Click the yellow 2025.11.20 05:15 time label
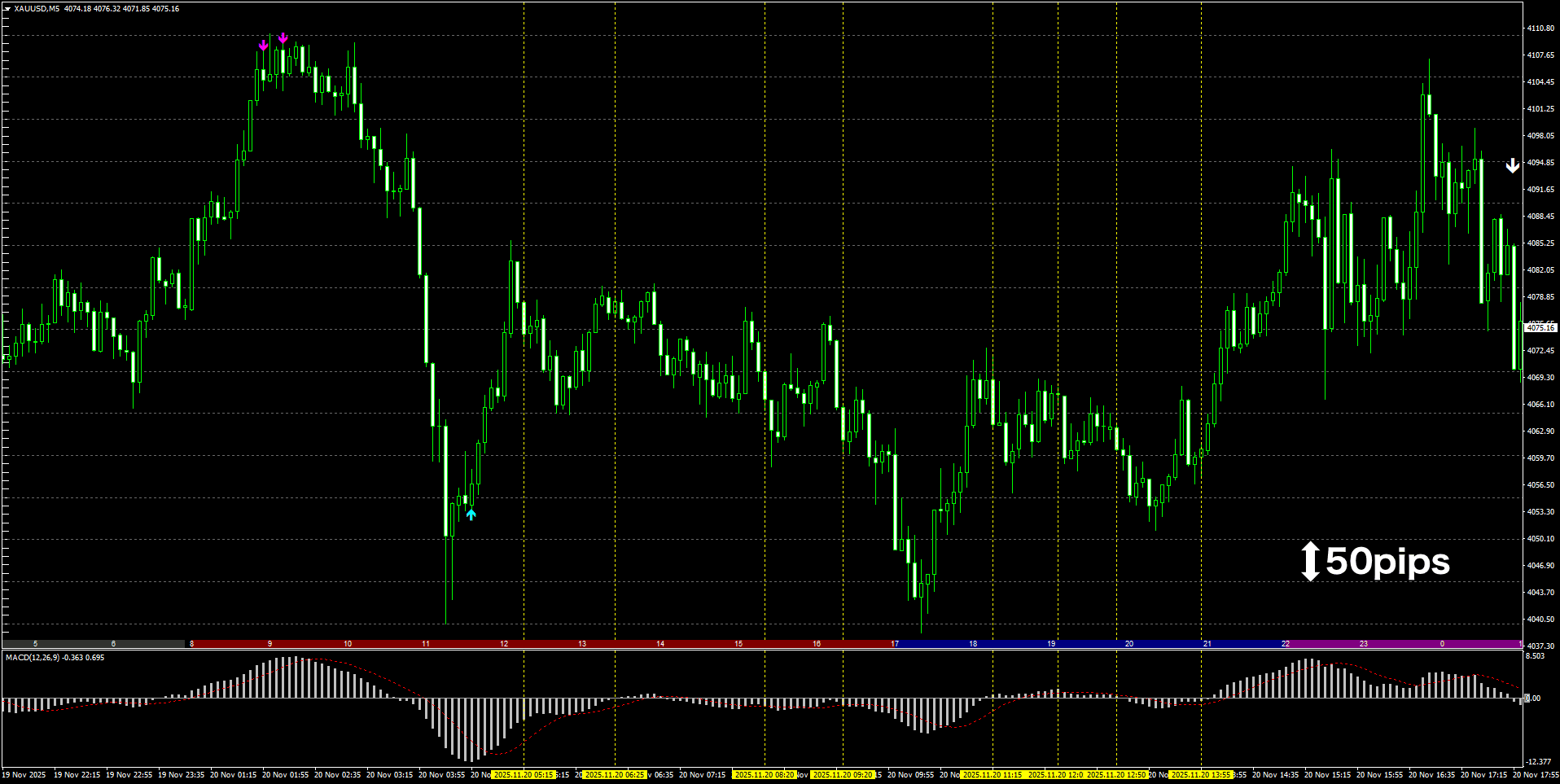Viewport: 1560px width, 784px height. pos(523,774)
